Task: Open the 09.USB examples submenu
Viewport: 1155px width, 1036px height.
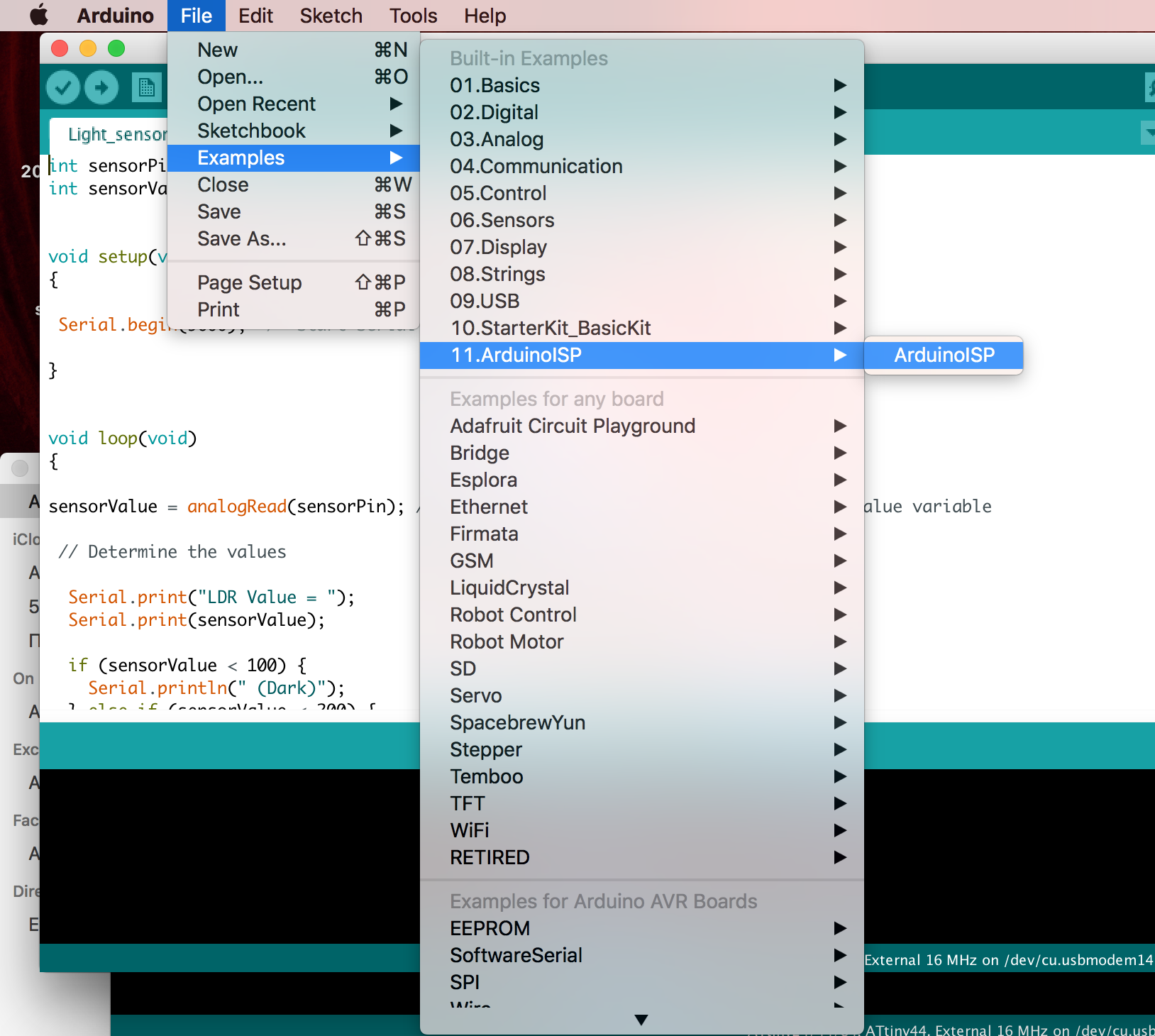Action: pyautogui.click(x=642, y=301)
